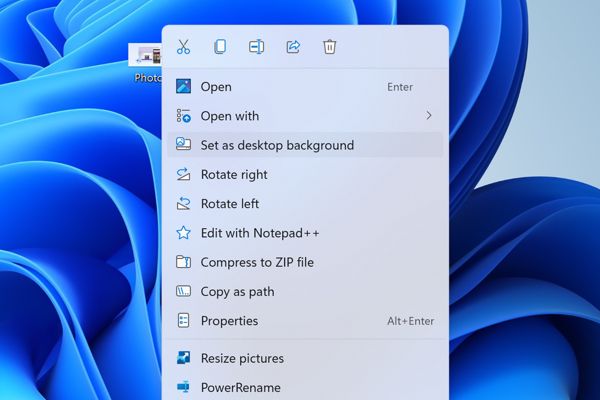Click the Rotate left icon
This screenshot has width=600, height=400.
point(183,203)
